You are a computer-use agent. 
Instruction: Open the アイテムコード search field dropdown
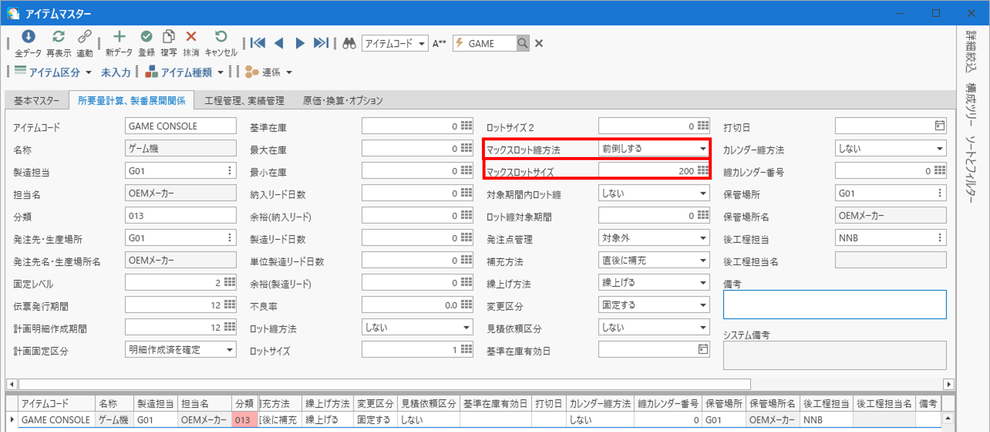[423, 43]
